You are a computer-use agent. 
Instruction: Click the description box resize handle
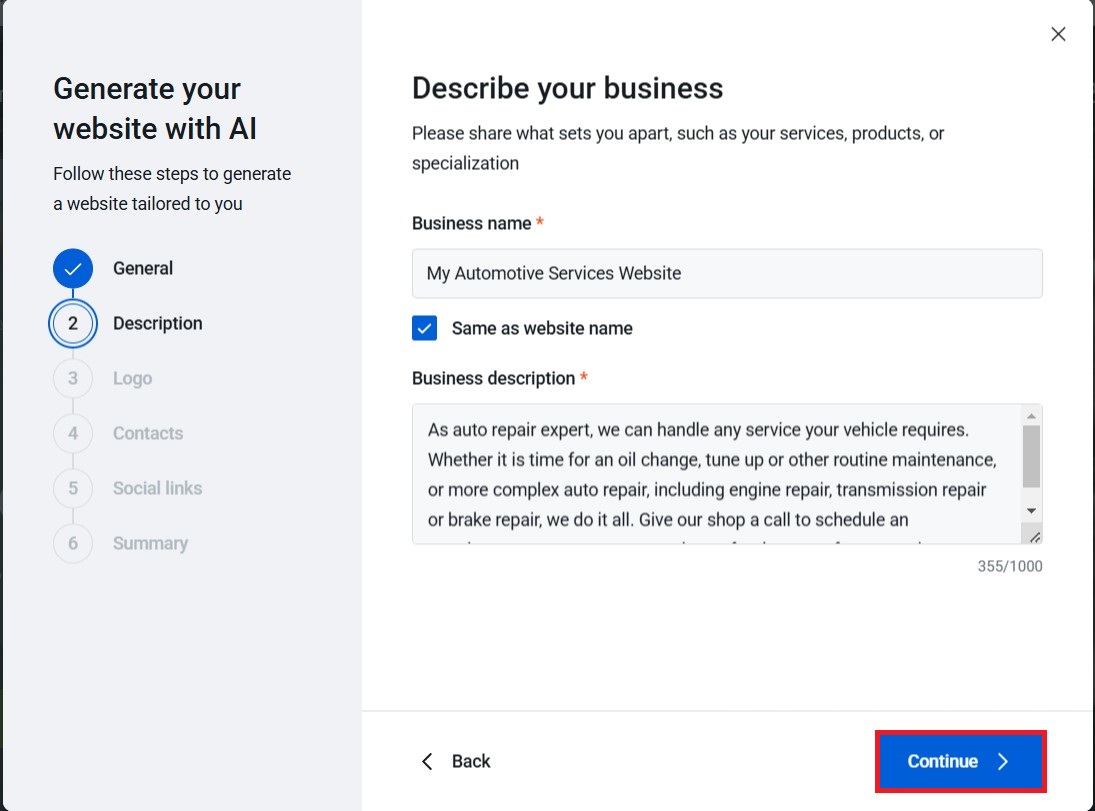coord(1034,537)
